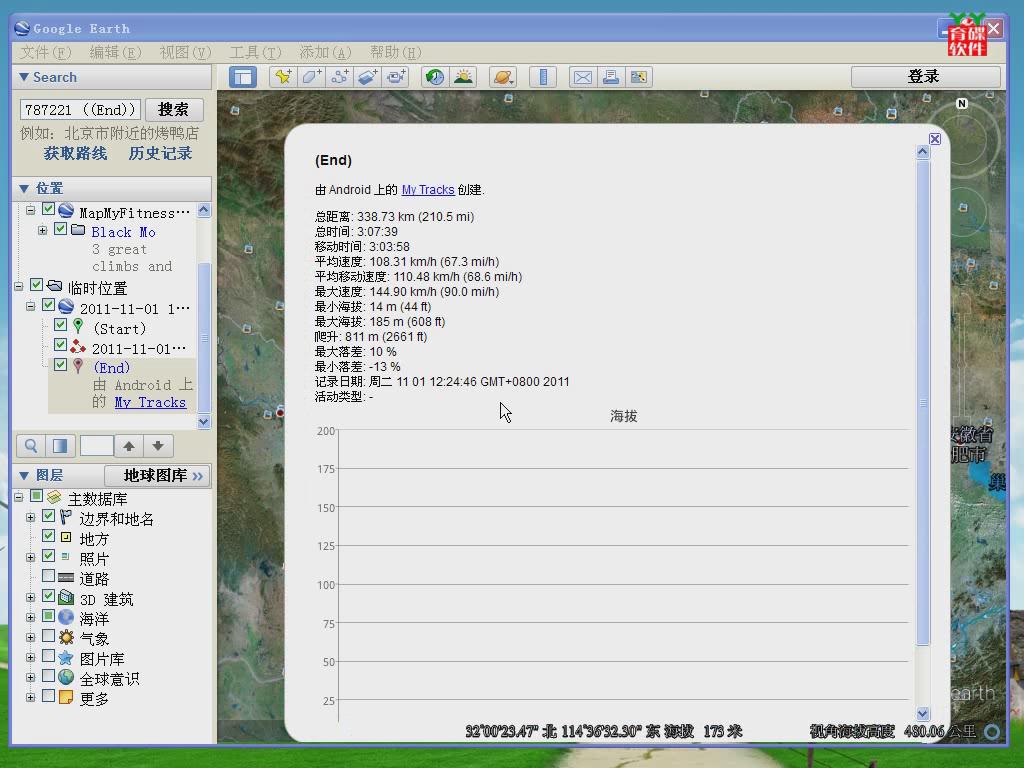1024x768 pixels.
Task: Move item up arrow button
Action: tap(129, 446)
